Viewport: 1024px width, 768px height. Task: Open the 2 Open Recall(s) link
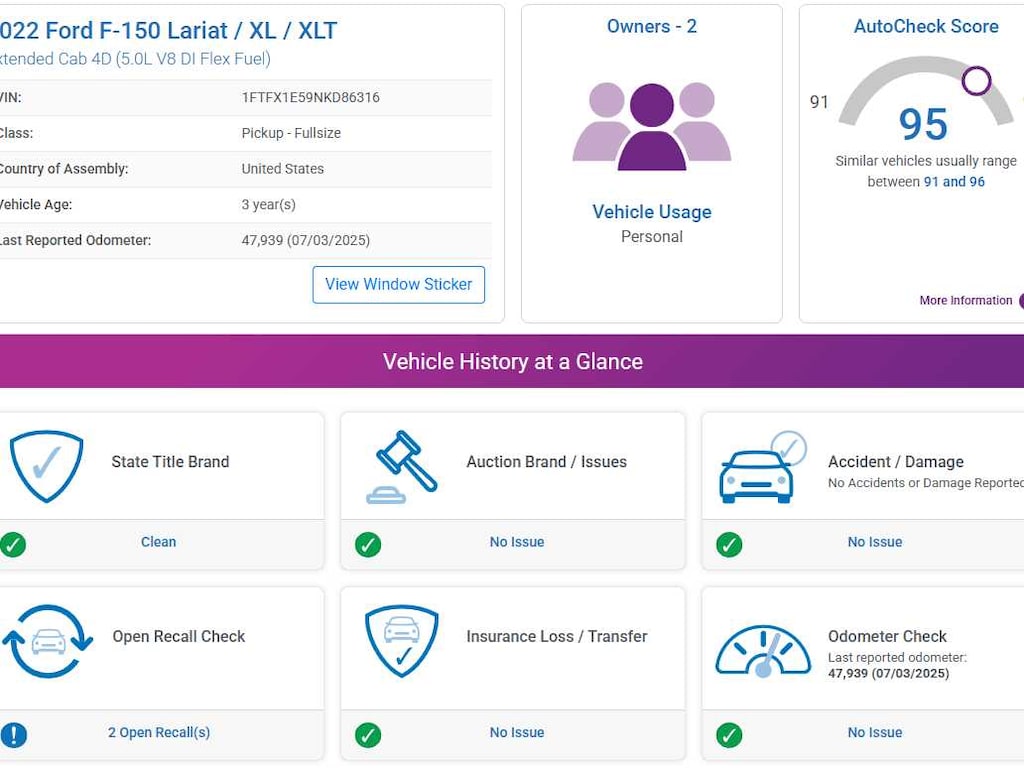(159, 732)
